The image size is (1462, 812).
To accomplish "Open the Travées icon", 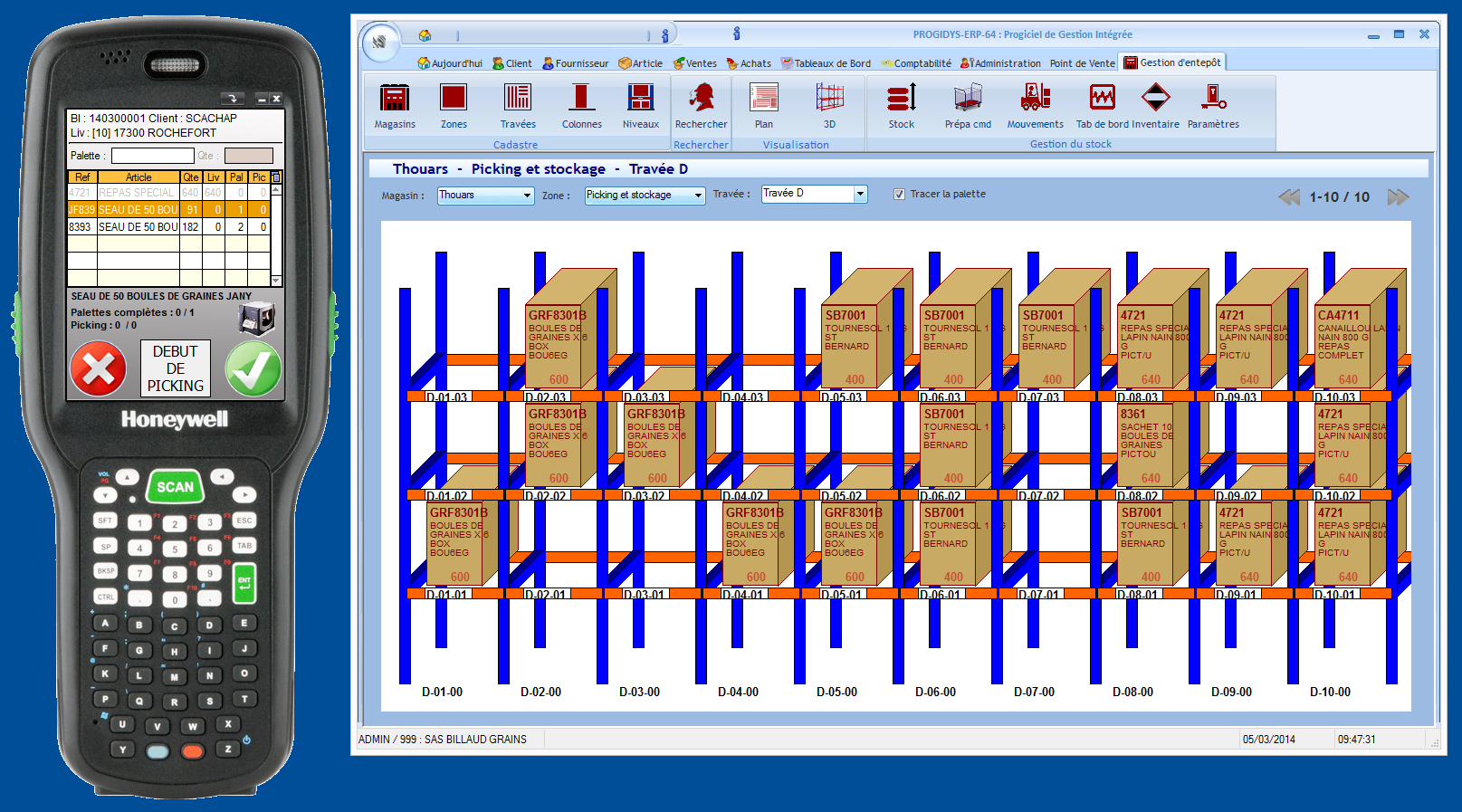I will pyautogui.click(x=518, y=98).
